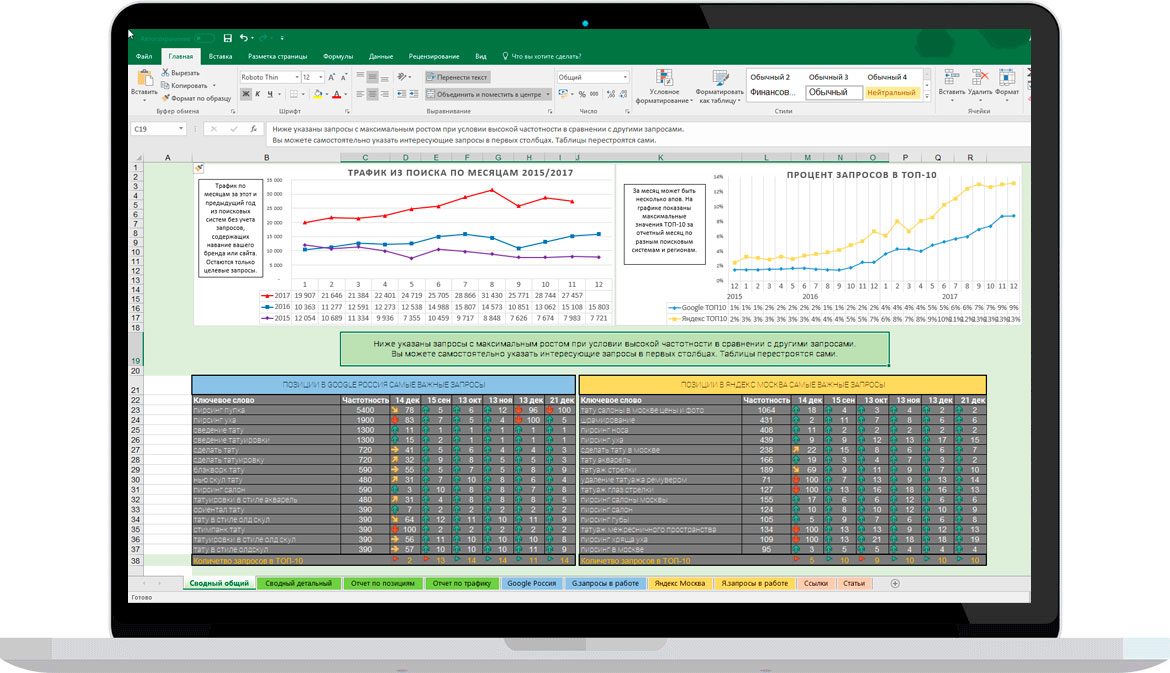Image resolution: width=1170 pixels, height=673 pixels.
Task: Expand the Name Box dropdown showing C19
Action: point(181,129)
